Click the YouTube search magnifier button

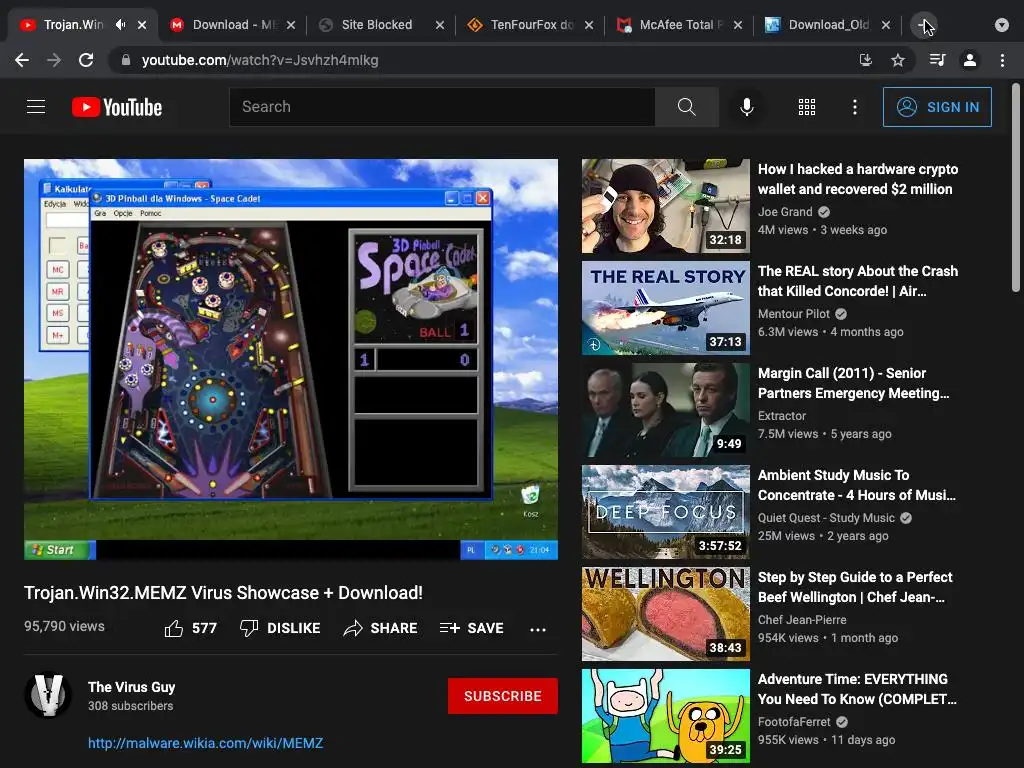[686, 106]
